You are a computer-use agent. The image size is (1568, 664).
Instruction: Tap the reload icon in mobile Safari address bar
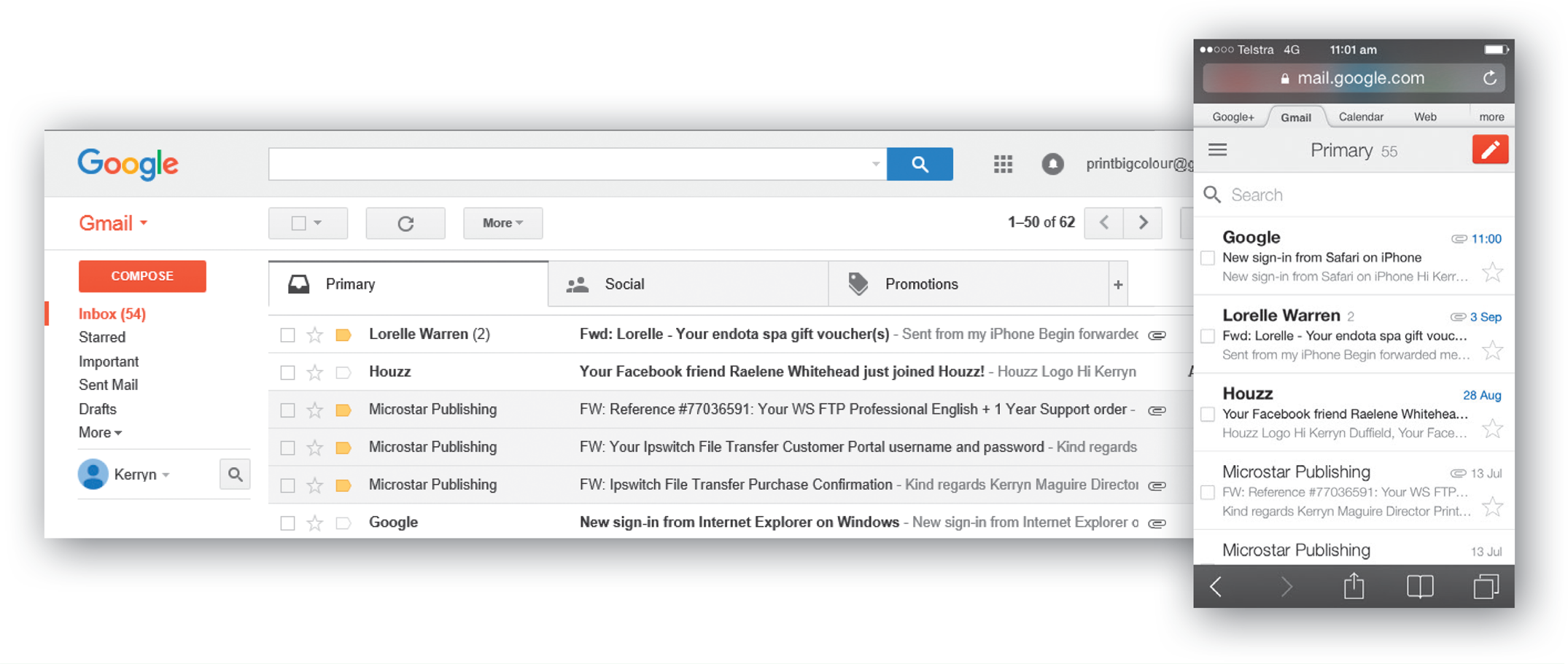[1490, 78]
